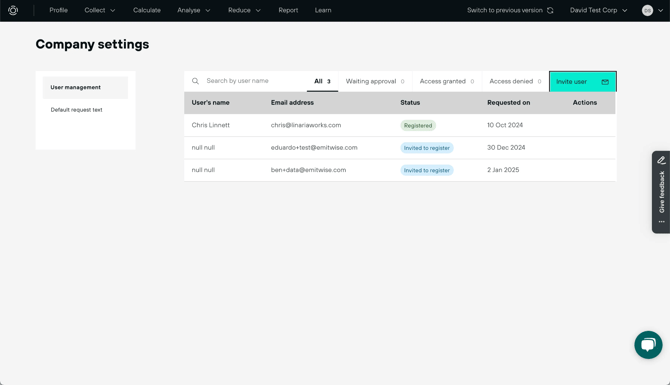Click the Company settings heading
Screen dimensions: 670x385
pyautogui.click(x=92, y=44)
